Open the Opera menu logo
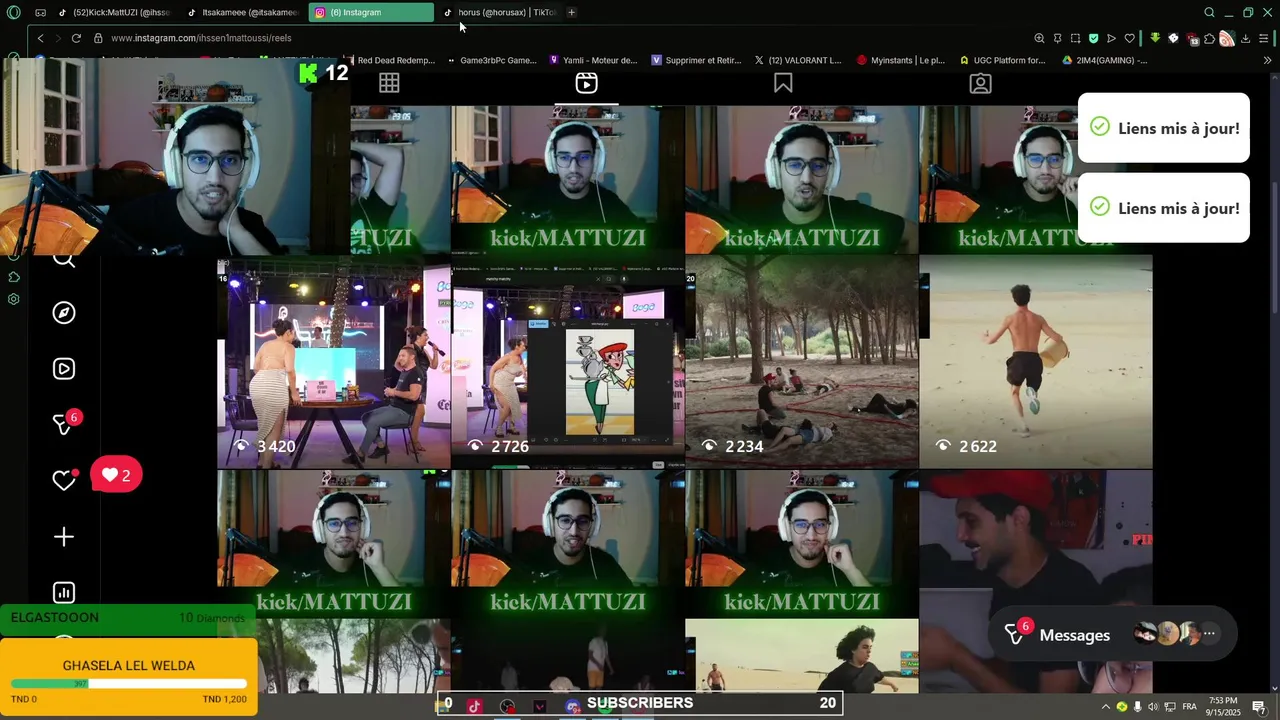1280x720 pixels. click(13, 12)
